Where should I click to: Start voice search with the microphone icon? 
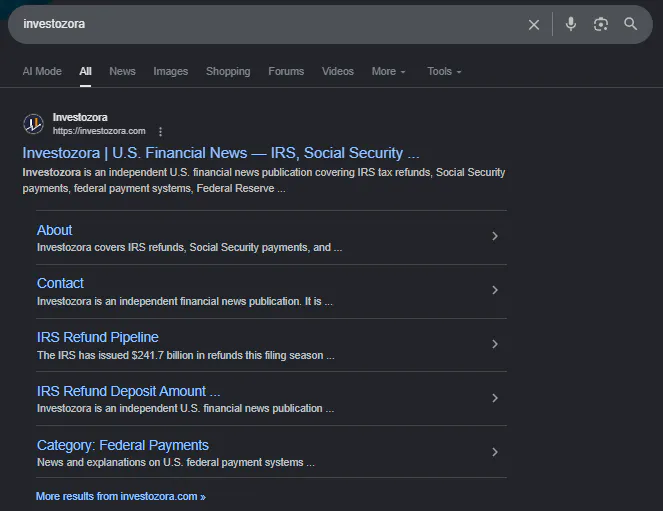click(x=571, y=24)
